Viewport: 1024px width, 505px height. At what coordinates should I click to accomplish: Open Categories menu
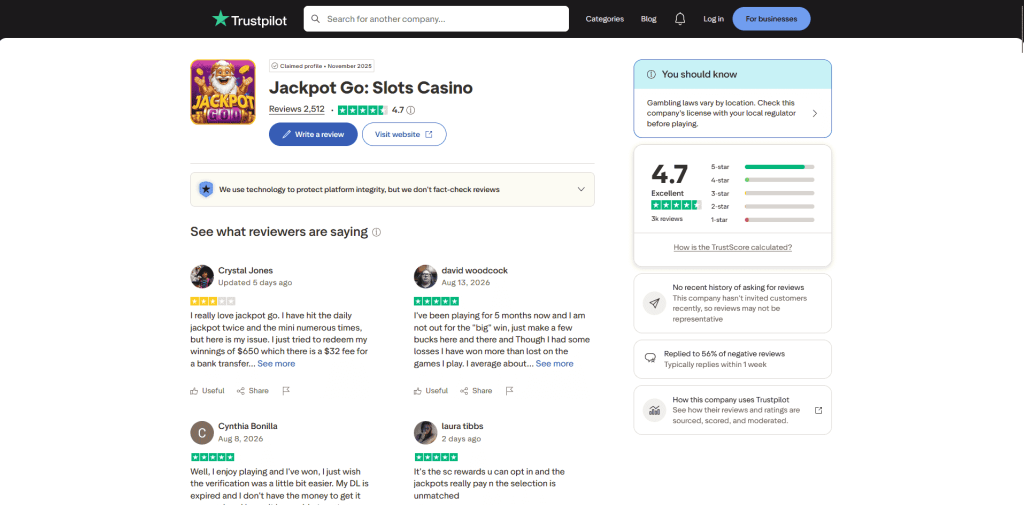point(605,19)
